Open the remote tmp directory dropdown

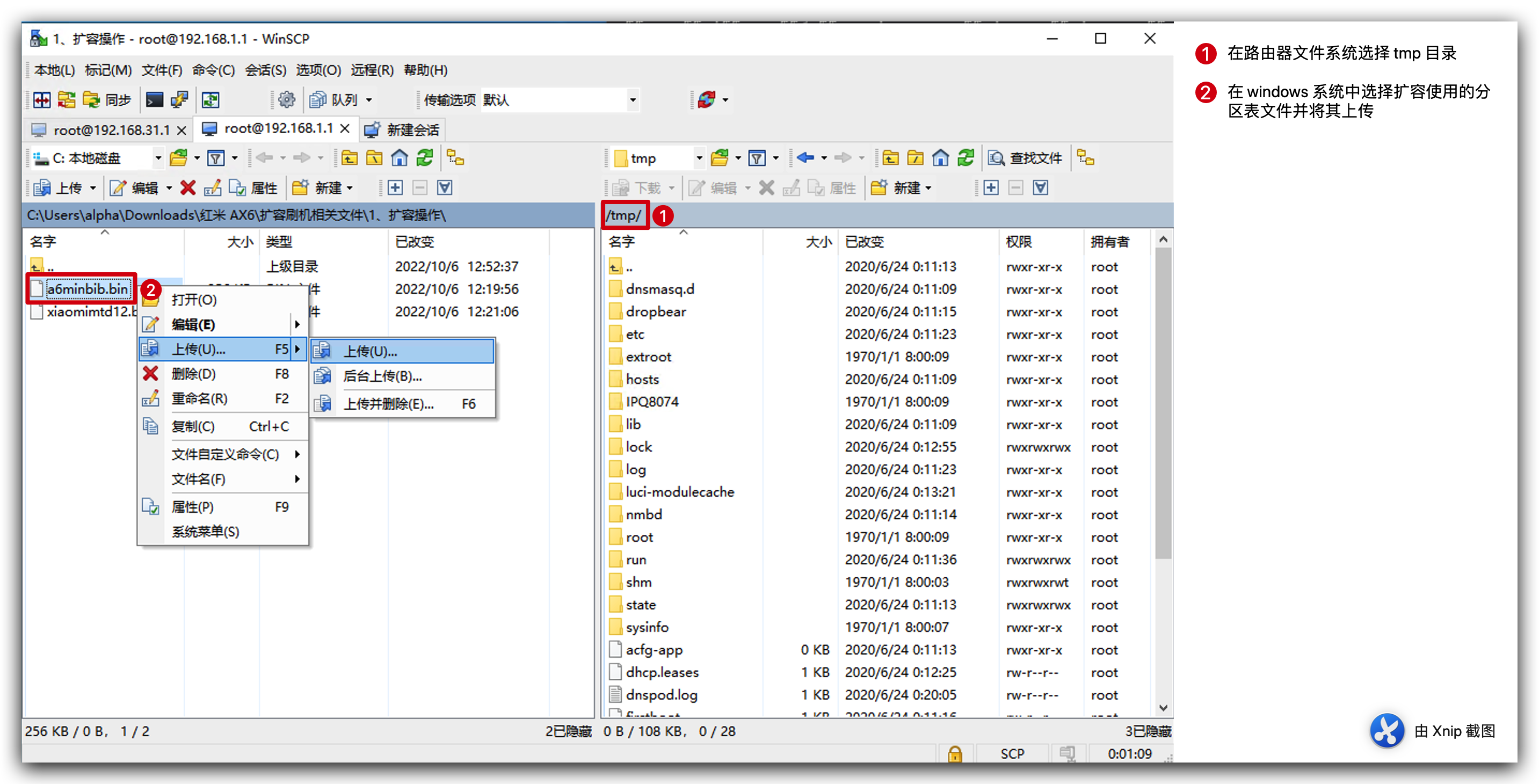(699, 158)
